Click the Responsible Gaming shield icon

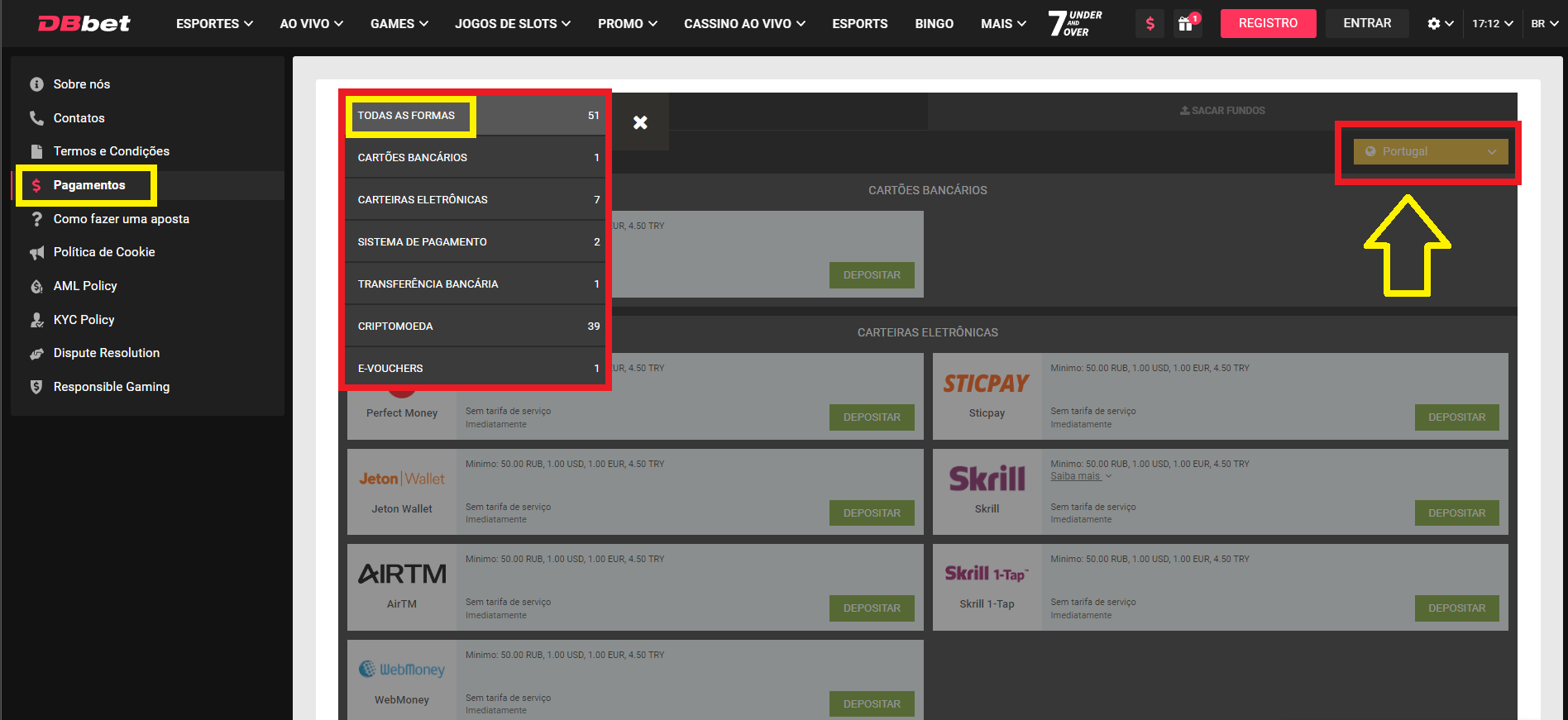[36, 387]
